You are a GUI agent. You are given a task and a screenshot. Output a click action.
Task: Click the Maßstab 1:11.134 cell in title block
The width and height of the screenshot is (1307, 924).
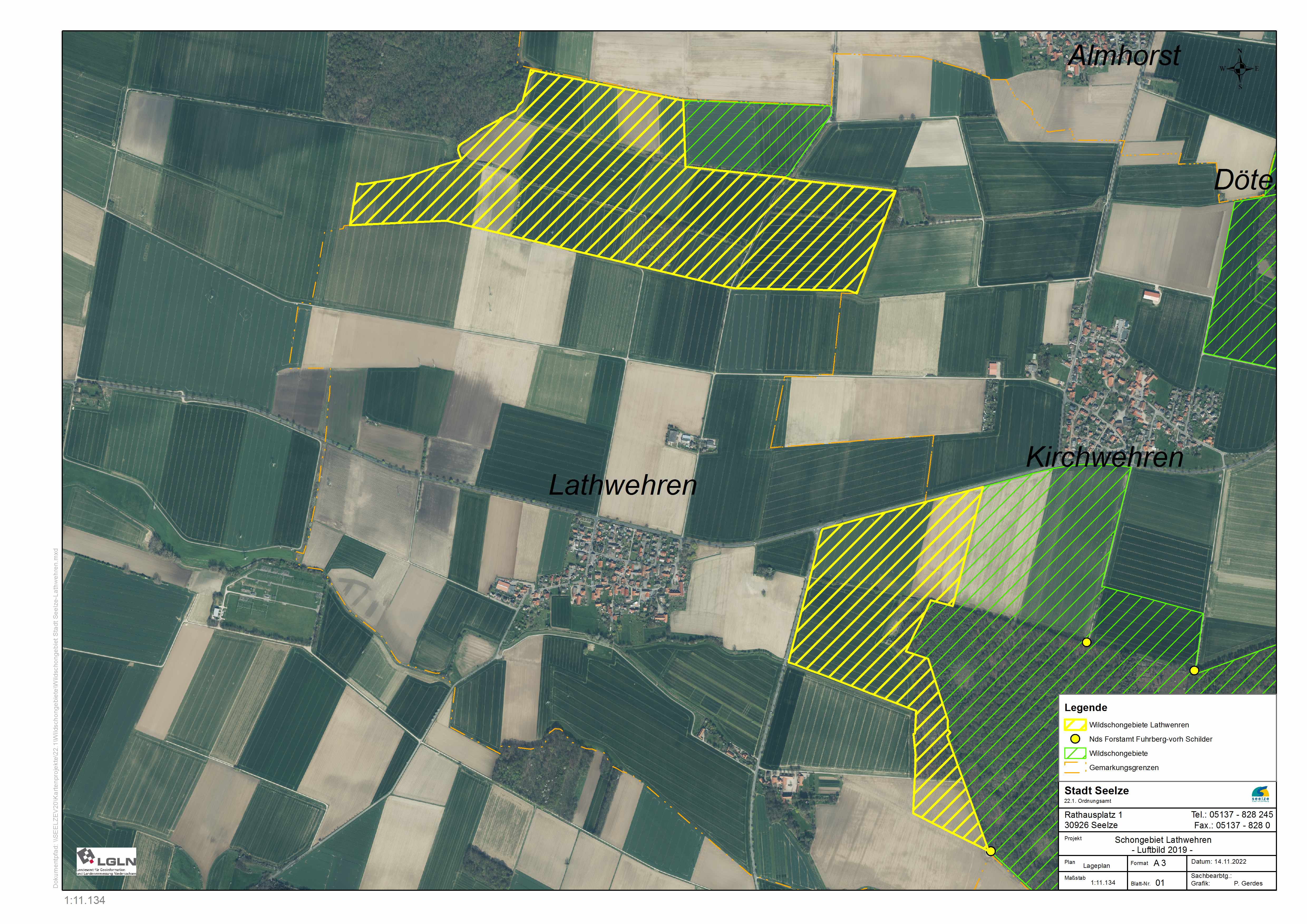click(1103, 882)
